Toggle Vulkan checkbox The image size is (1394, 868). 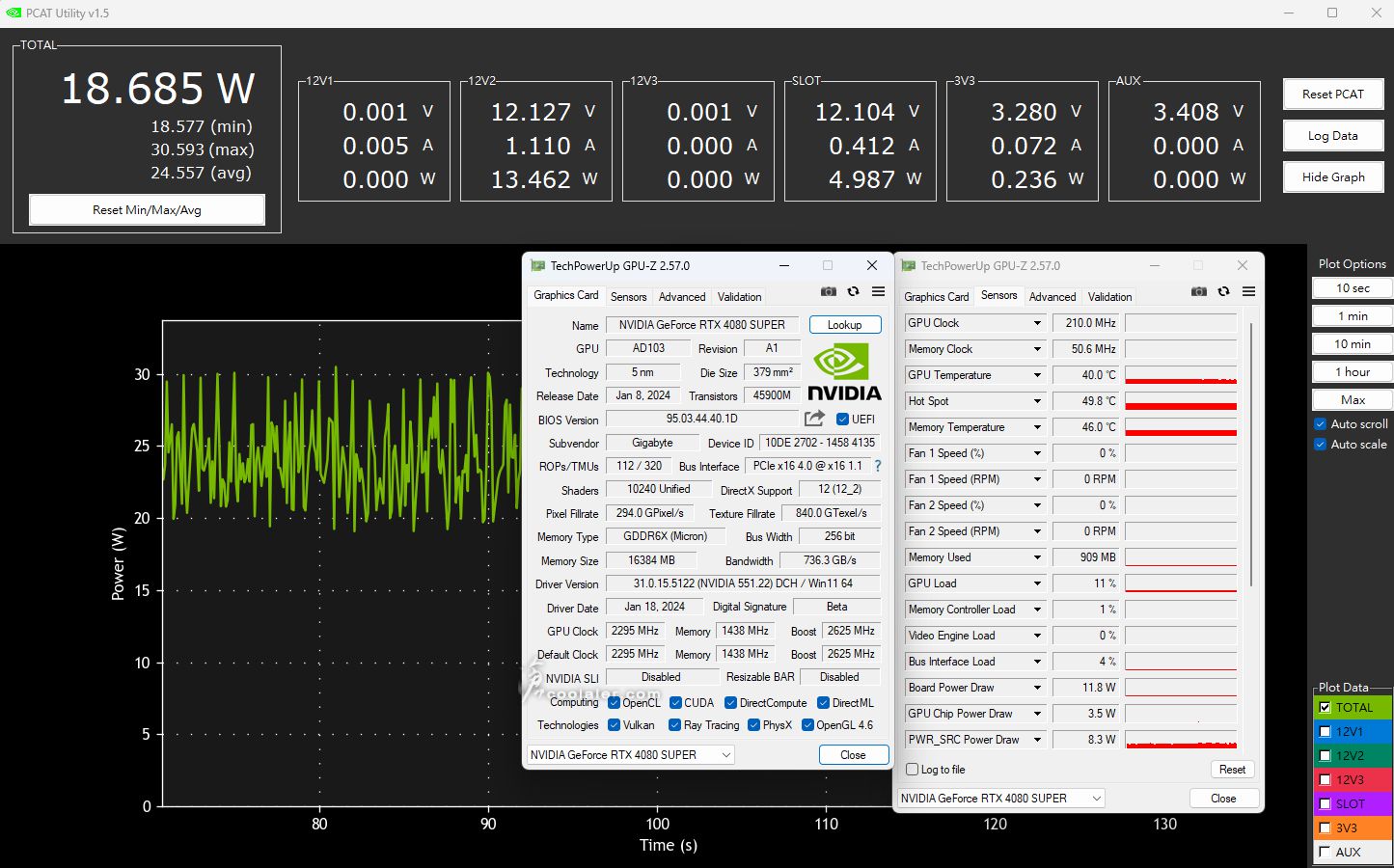[x=614, y=725]
